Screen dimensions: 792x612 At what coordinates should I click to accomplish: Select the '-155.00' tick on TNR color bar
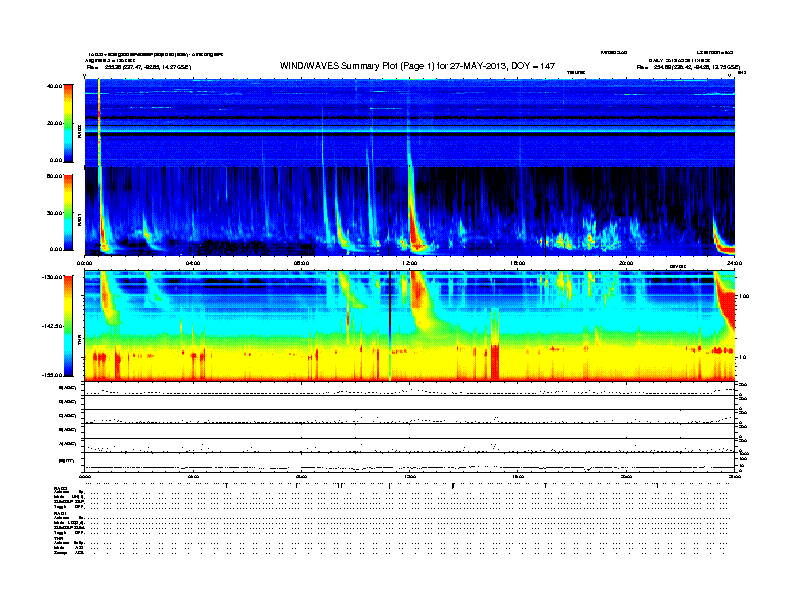tap(52, 375)
